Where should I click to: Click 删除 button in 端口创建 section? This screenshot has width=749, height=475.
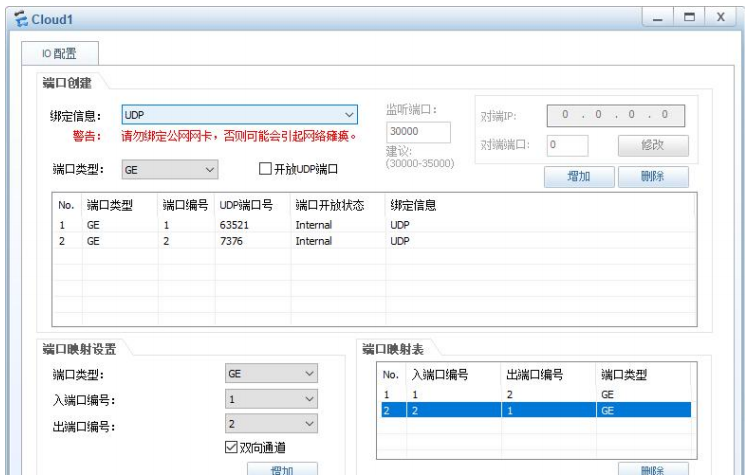pyautogui.click(x=653, y=176)
